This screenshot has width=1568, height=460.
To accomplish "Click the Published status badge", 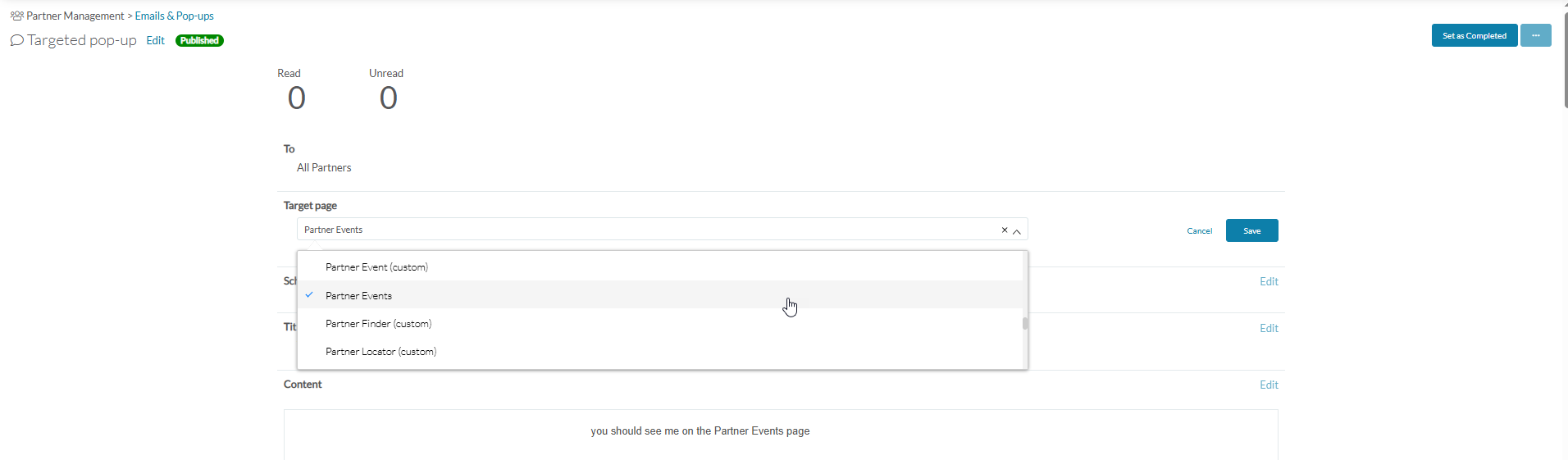I will coord(199,40).
